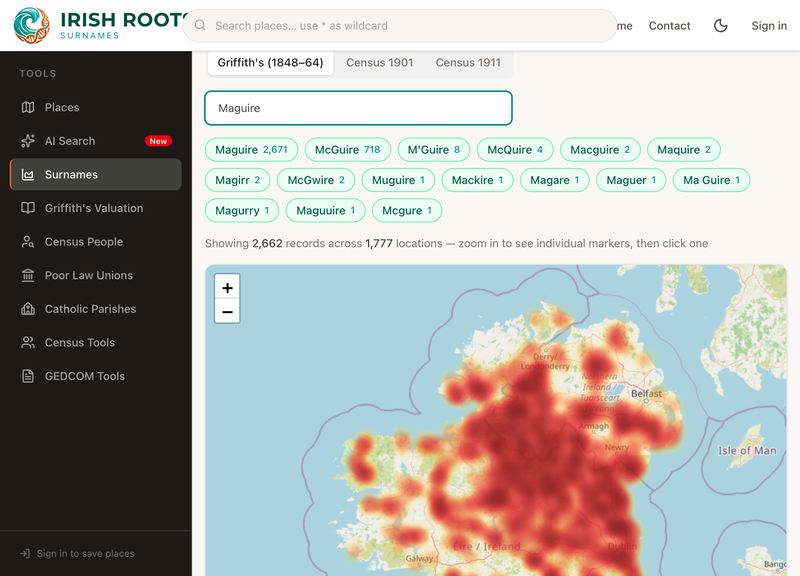The image size is (800, 576).
Task: Select the Magirr 2 variant chip
Action: (237, 180)
